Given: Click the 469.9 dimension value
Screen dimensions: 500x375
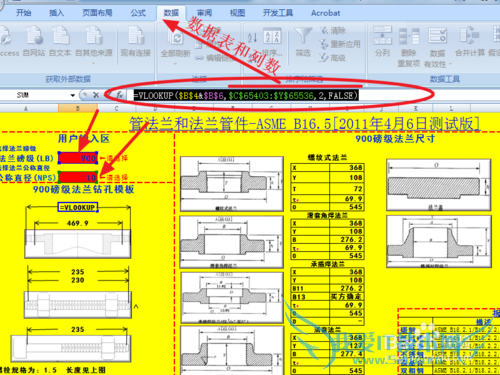Looking at the screenshot, I should click(x=78, y=223).
